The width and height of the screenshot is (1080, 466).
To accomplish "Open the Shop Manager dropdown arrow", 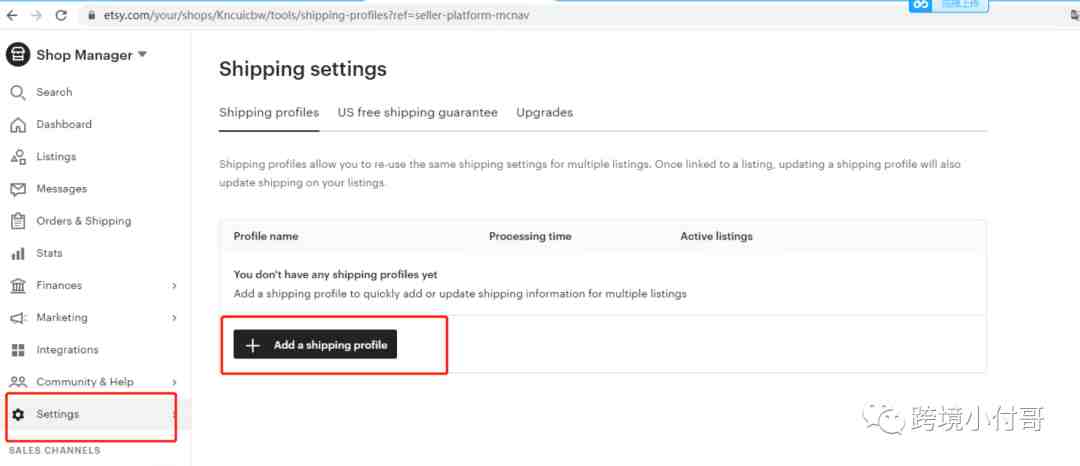I will pos(143,54).
